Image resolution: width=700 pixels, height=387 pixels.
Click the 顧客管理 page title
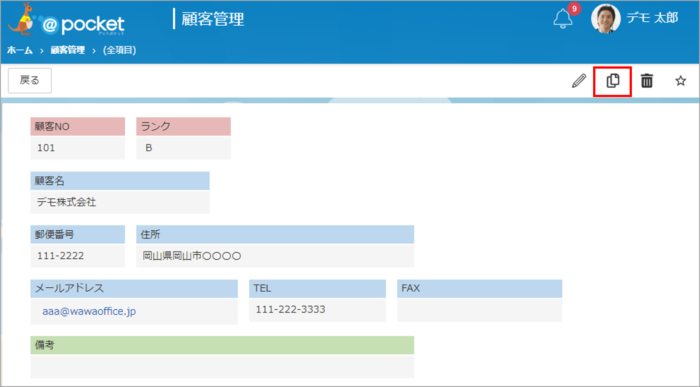click(212, 19)
